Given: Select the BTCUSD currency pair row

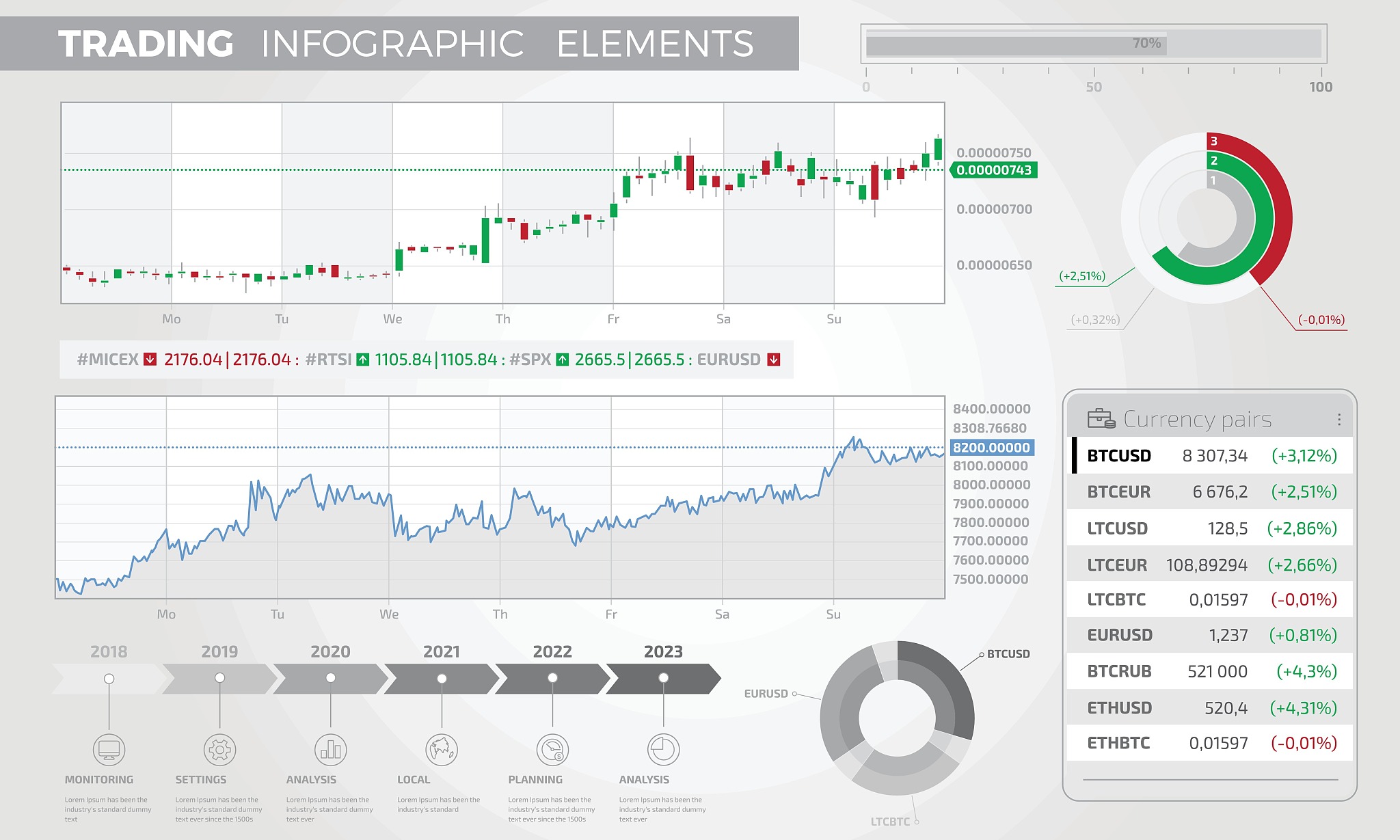Looking at the screenshot, I should coord(1210,456).
